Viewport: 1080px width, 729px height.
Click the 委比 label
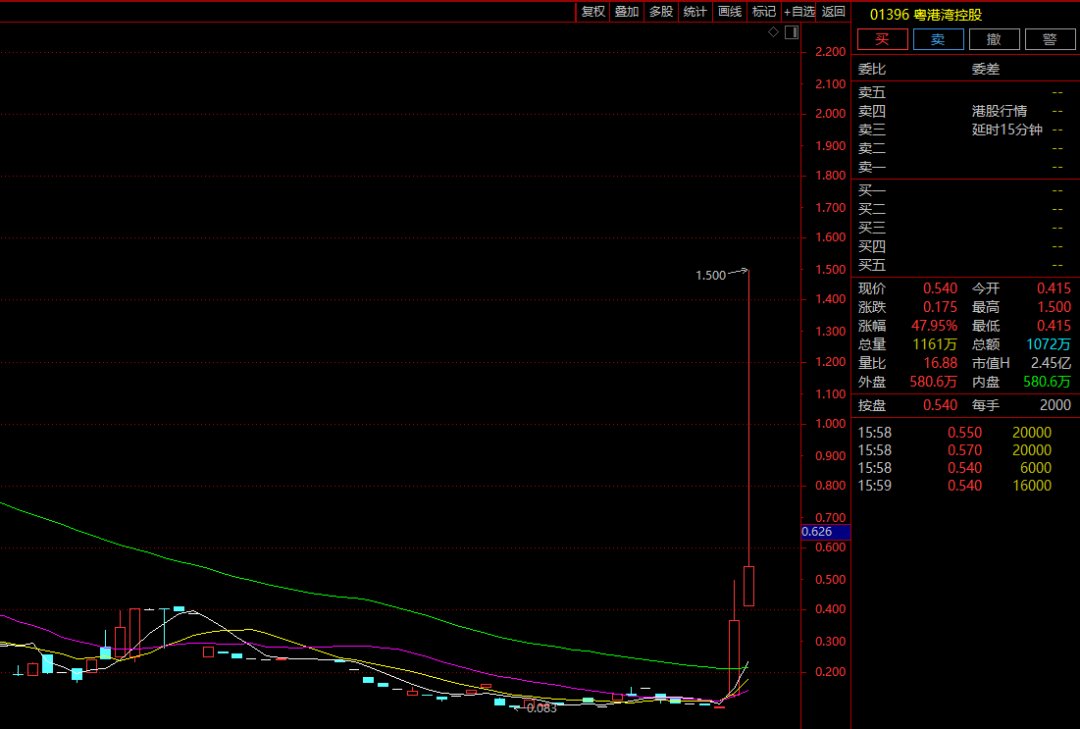[872, 69]
